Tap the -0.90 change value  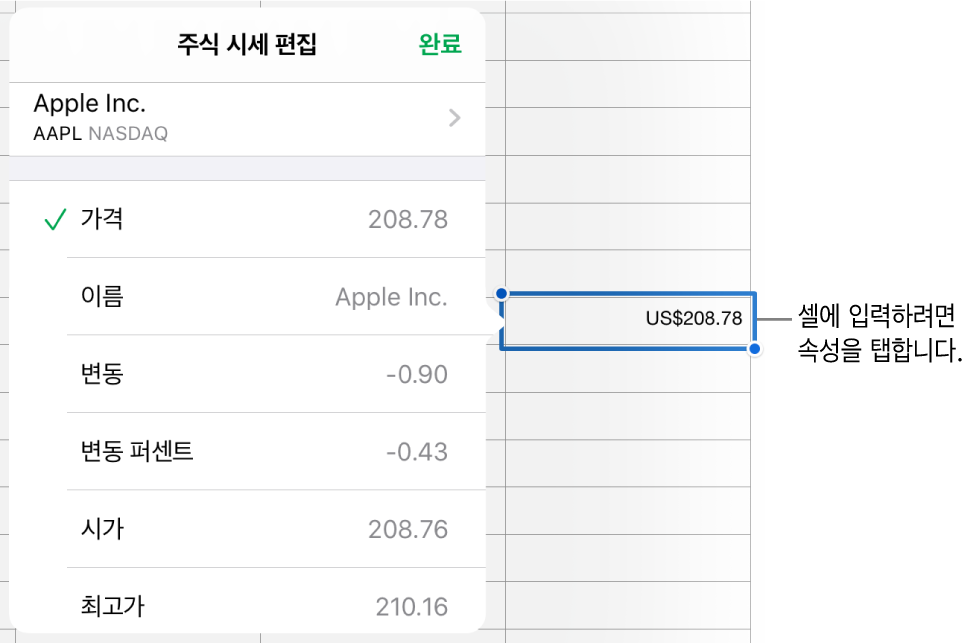(x=418, y=374)
